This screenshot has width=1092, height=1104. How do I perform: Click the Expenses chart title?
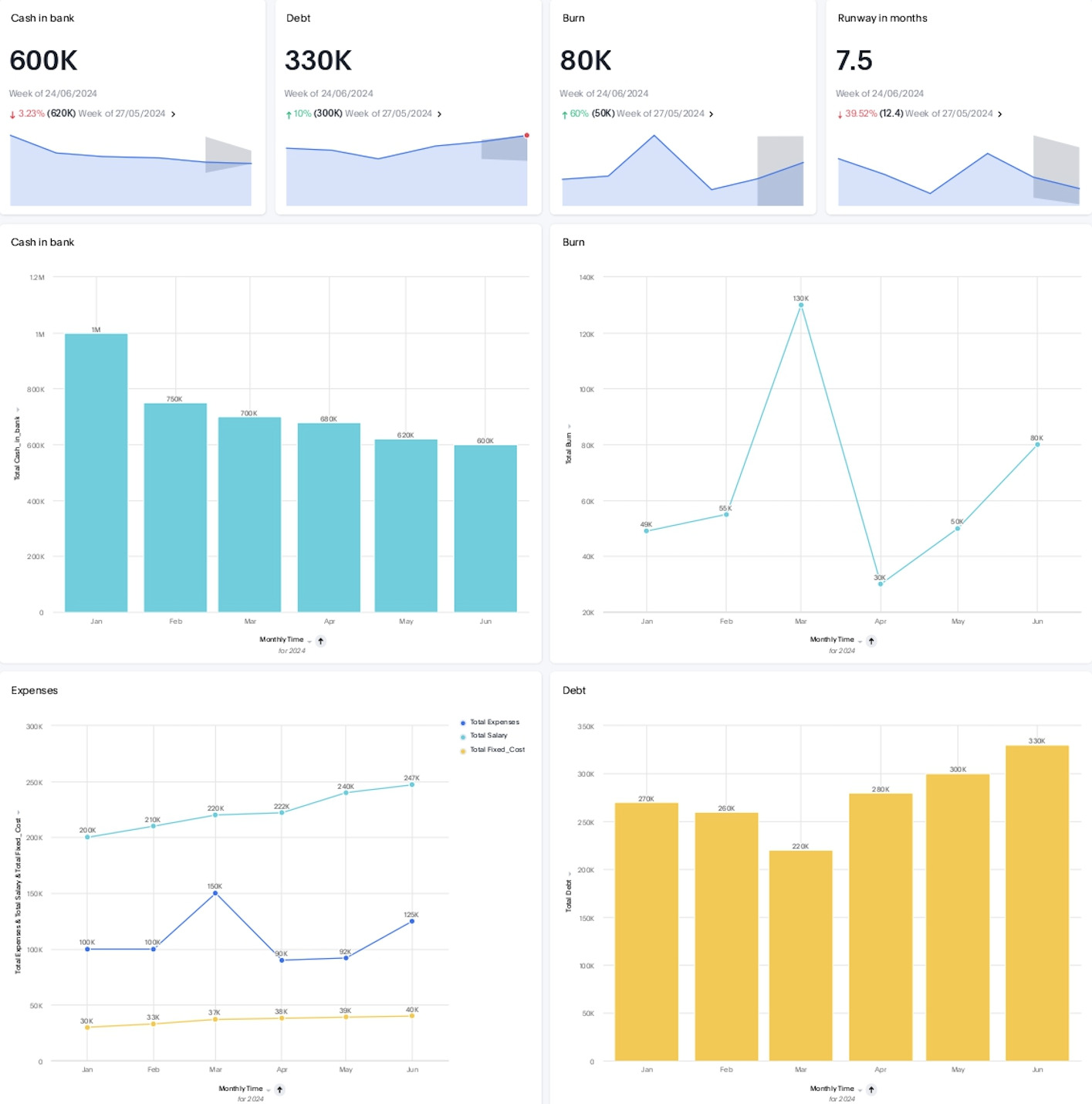pyautogui.click(x=35, y=690)
